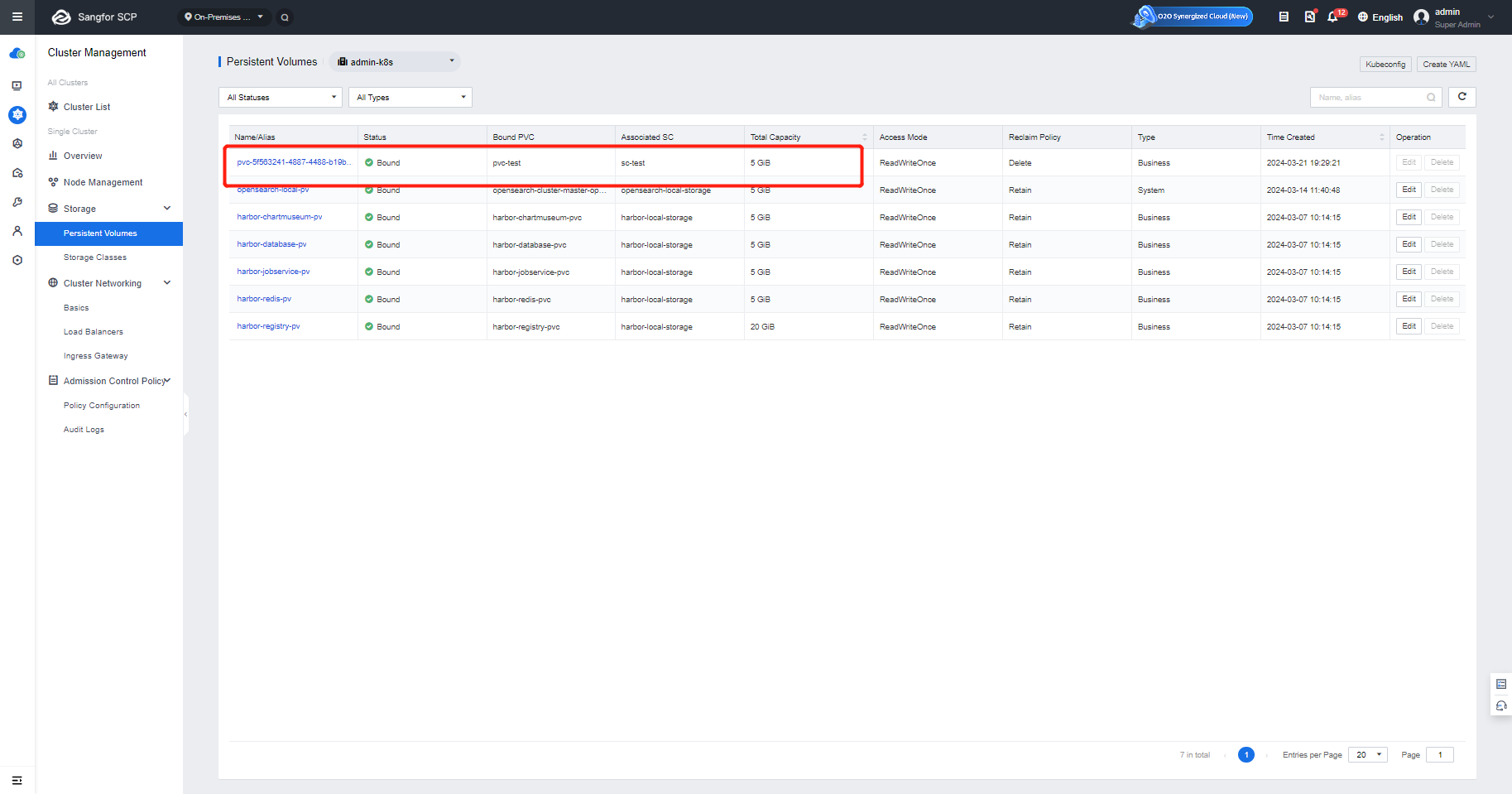Edit the harbor-redis-pv volume

(1409, 299)
